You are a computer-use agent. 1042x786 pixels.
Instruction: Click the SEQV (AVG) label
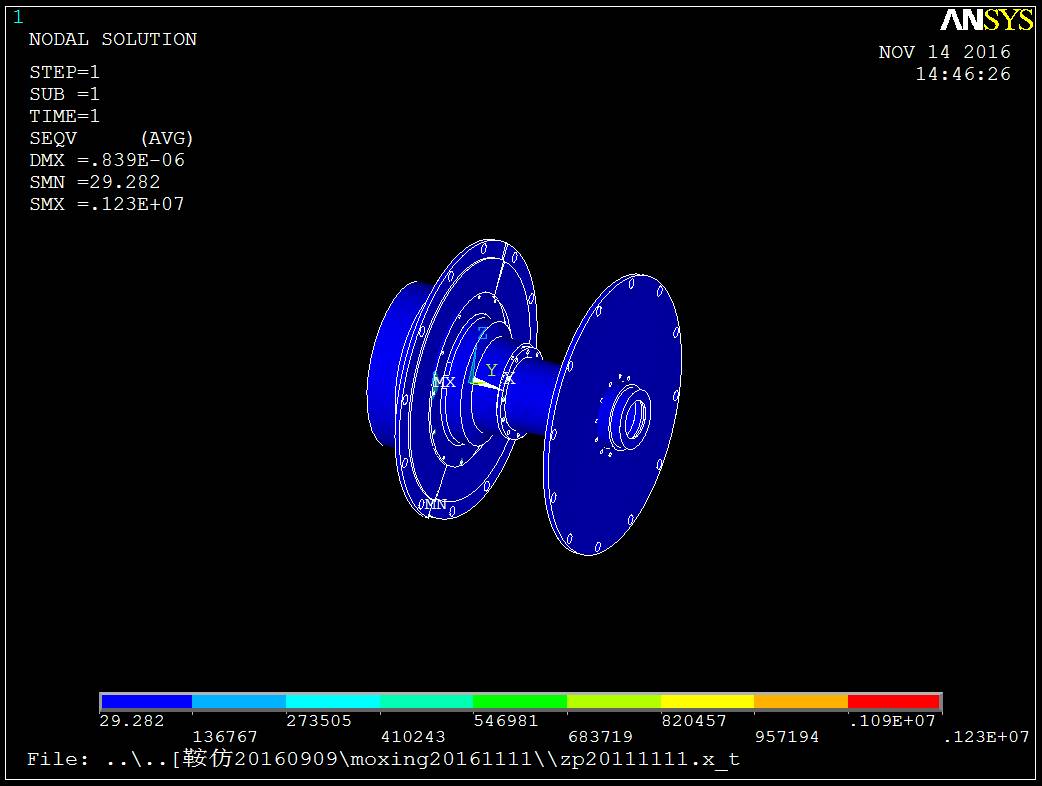pos(111,138)
